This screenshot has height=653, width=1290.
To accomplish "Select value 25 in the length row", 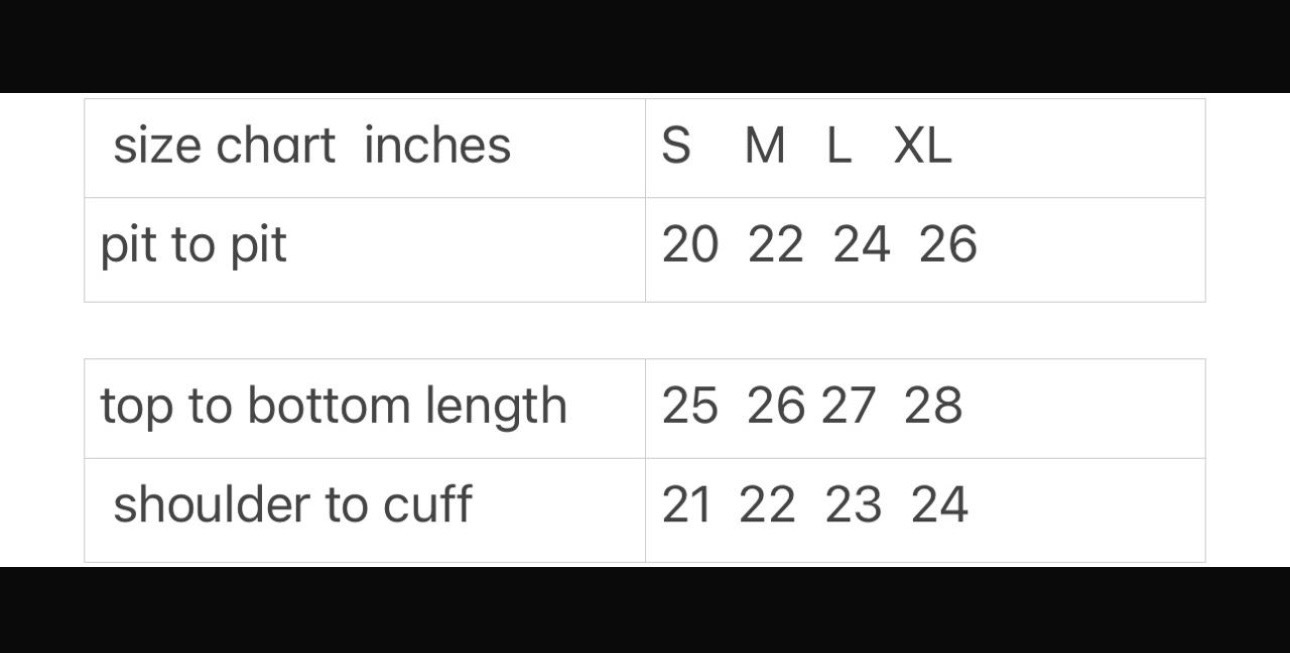I will click(x=690, y=405).
